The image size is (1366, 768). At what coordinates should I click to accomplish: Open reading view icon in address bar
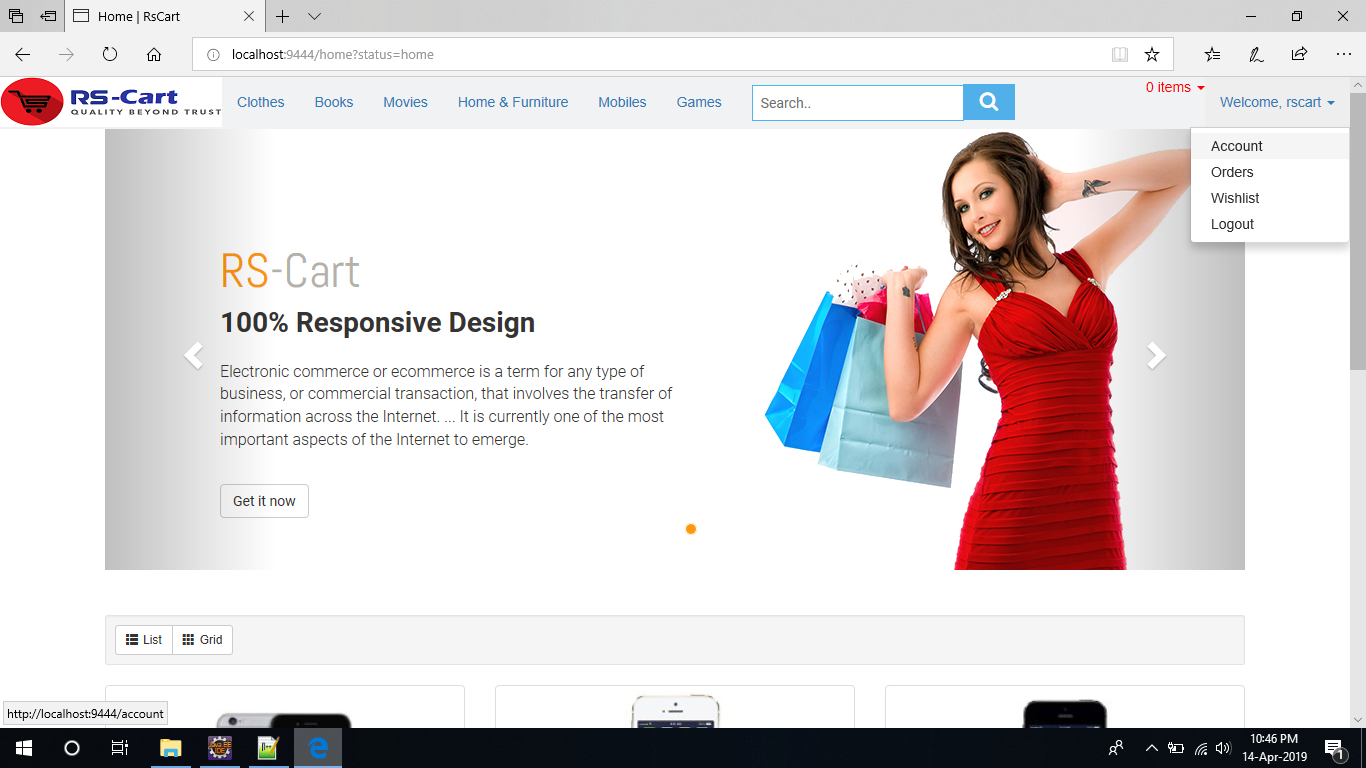[x=1120, y=54]
